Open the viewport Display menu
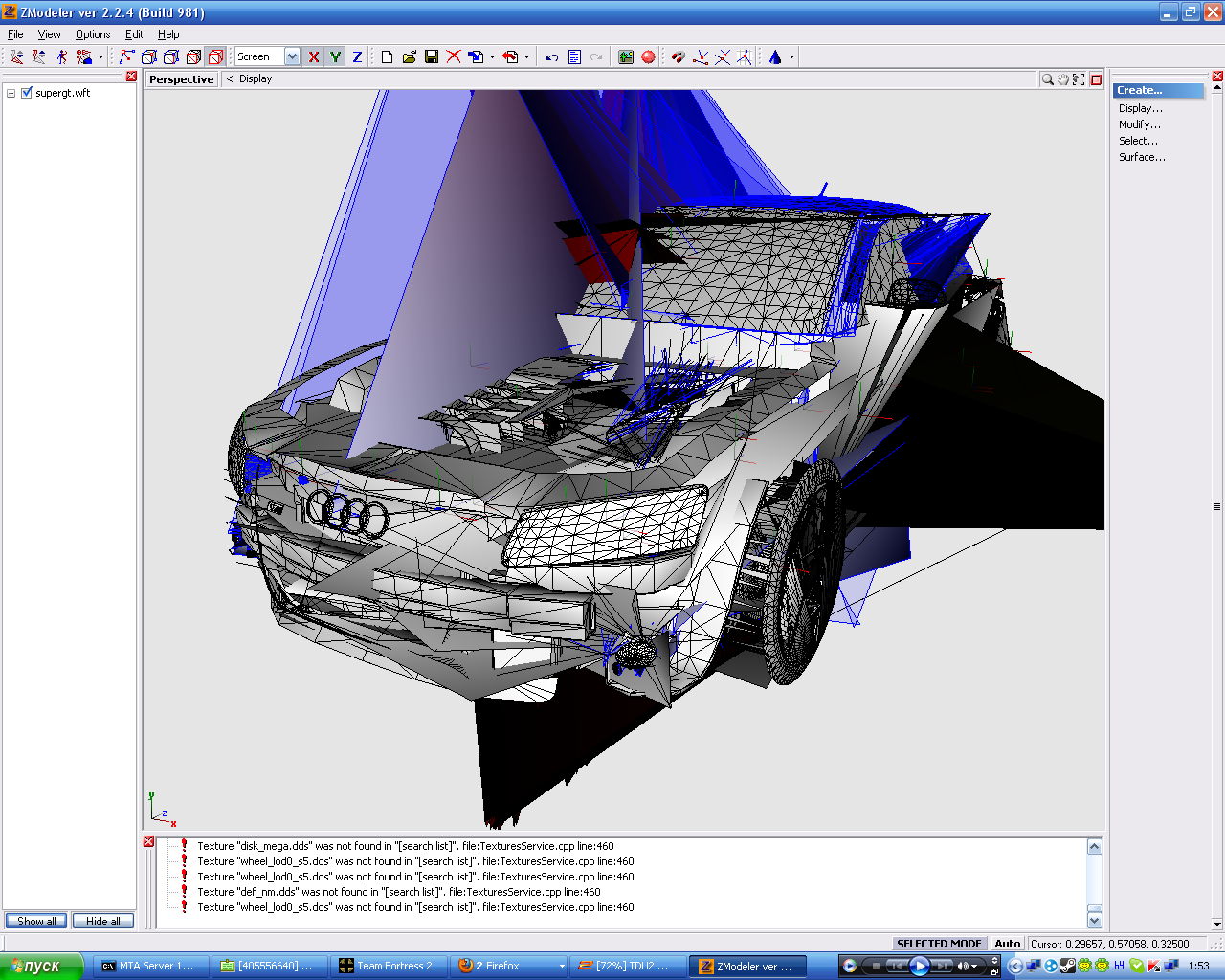This screenshot has width=1225, height=980. pos(256,79)
